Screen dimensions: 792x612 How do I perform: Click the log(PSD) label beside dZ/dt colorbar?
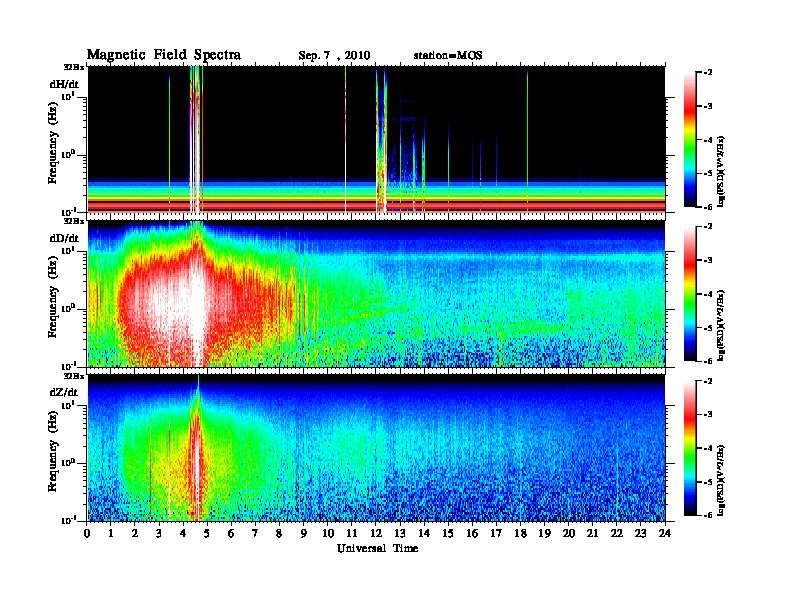(721, 480)
